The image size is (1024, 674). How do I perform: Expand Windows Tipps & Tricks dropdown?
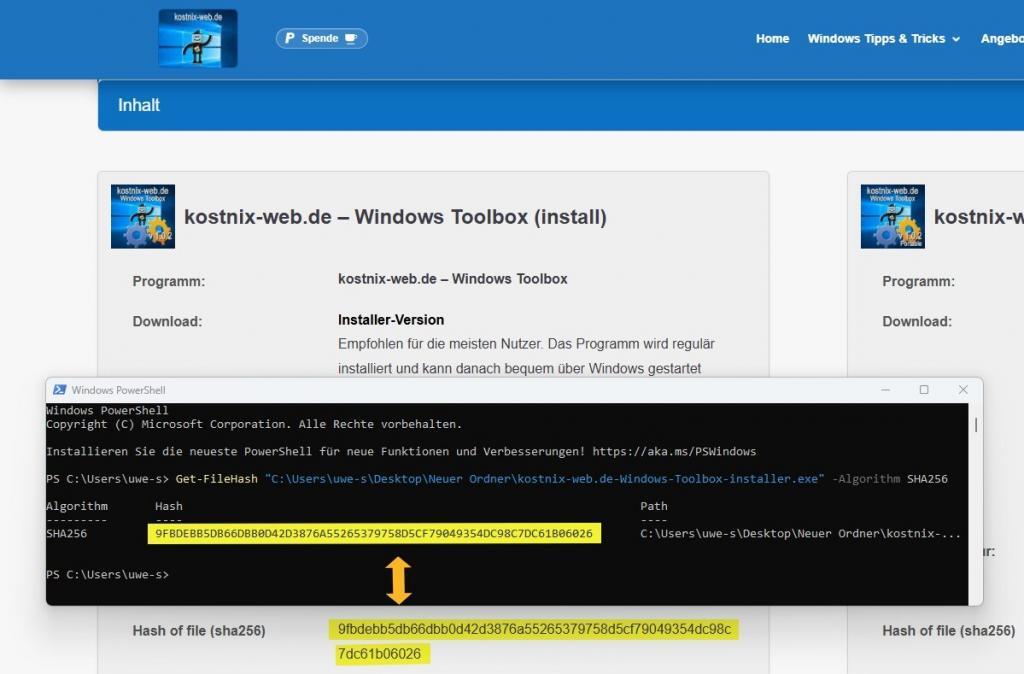(884, 39)
